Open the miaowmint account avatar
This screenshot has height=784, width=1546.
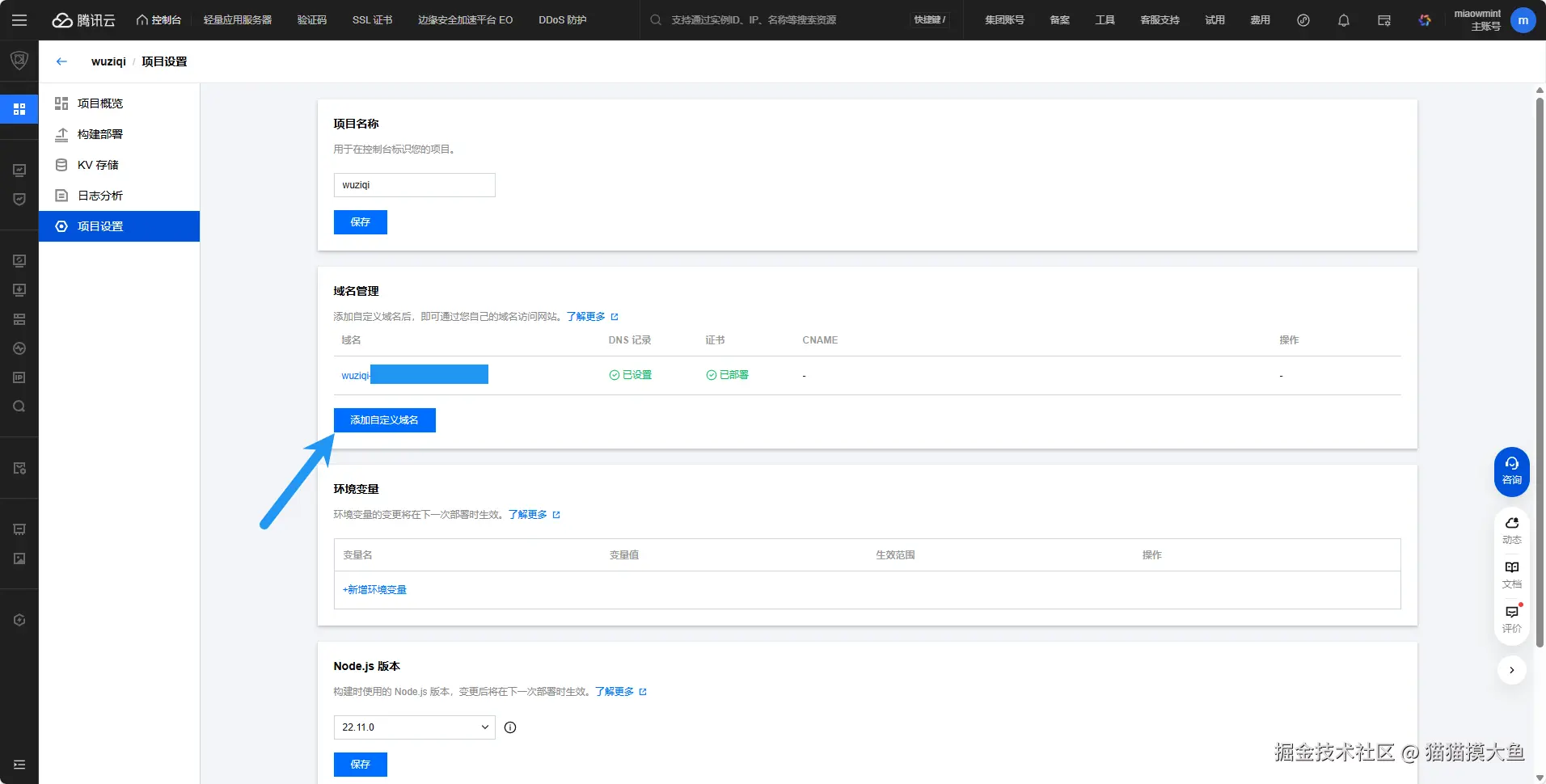point(1523,20)
